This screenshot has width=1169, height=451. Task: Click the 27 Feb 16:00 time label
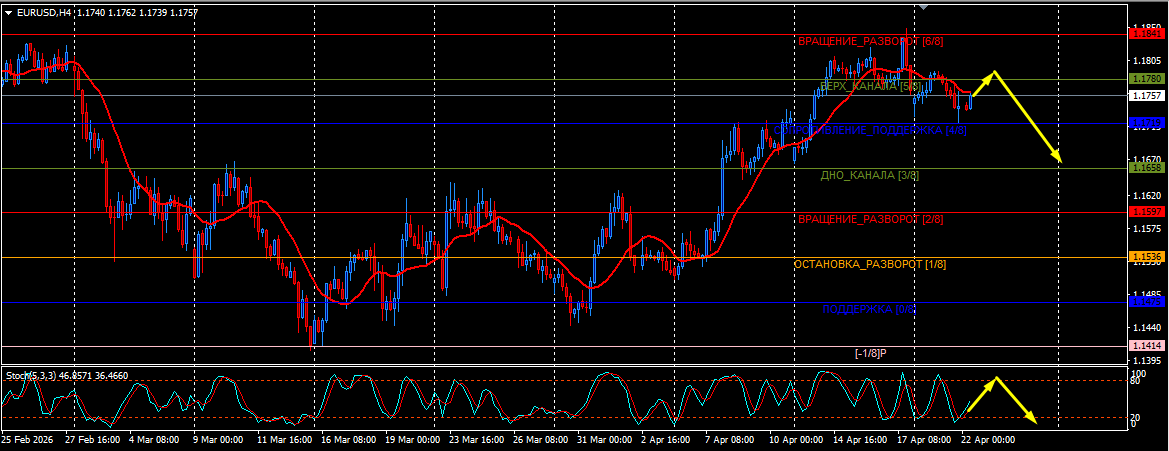tap(92, 440)
